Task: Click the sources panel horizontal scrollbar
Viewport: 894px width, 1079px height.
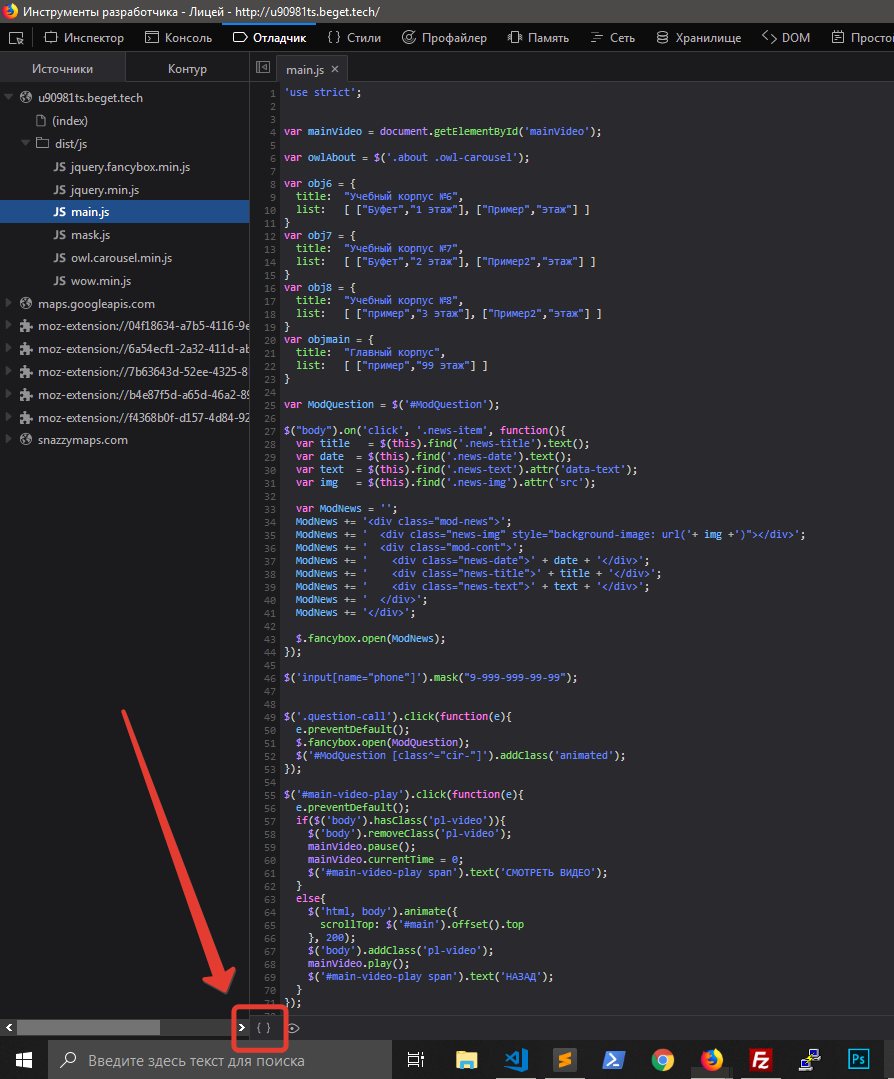Action: tap(88, 1027)
